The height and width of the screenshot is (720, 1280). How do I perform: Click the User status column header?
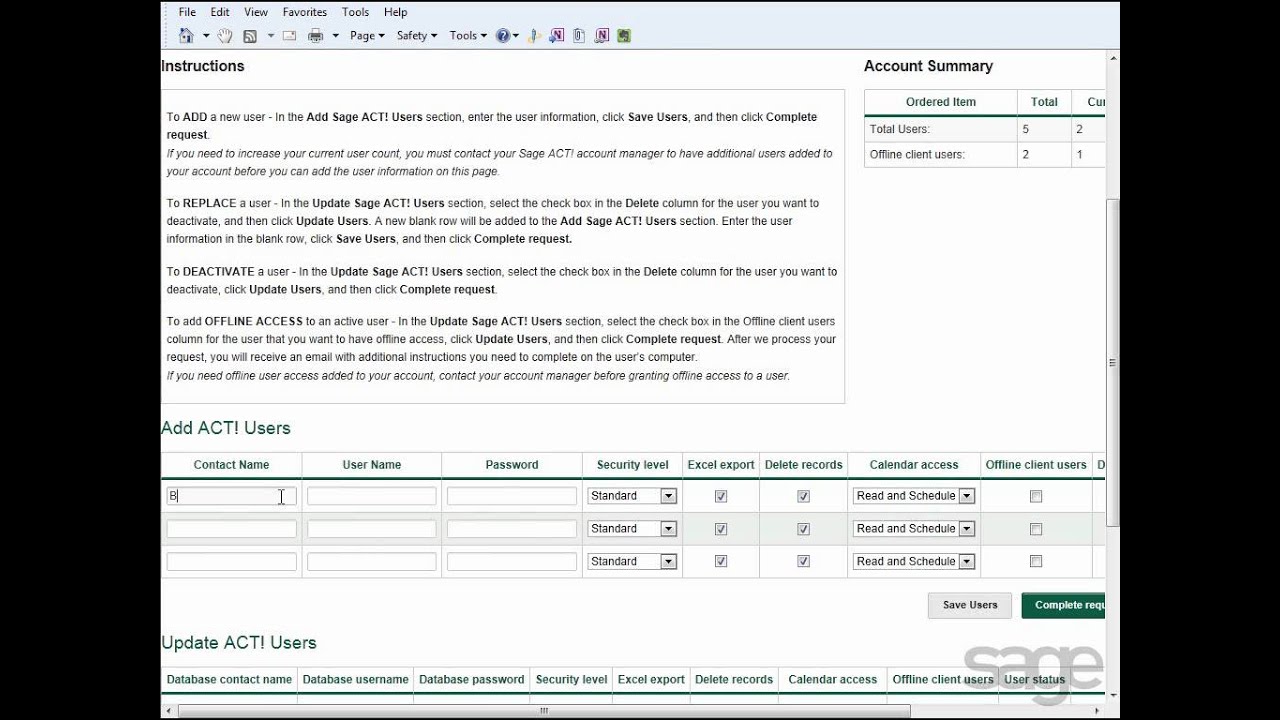(x=1035, y=680)
